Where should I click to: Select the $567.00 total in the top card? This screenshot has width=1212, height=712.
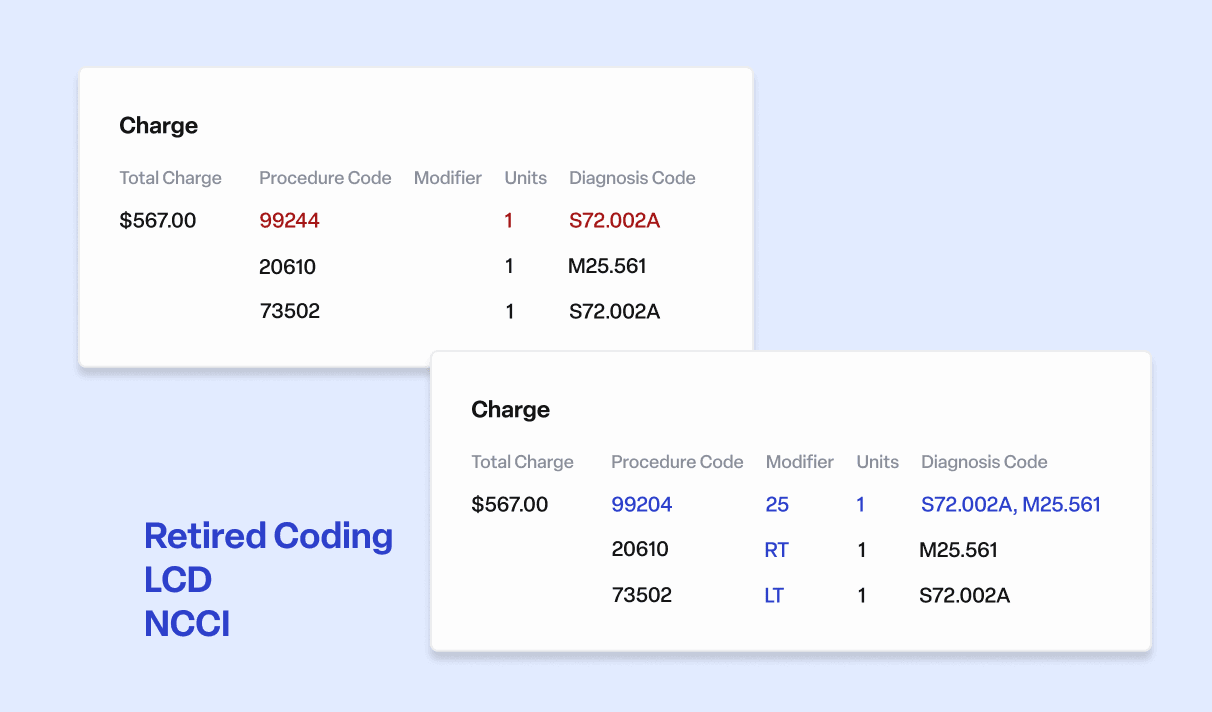click(x=157, y=221)
